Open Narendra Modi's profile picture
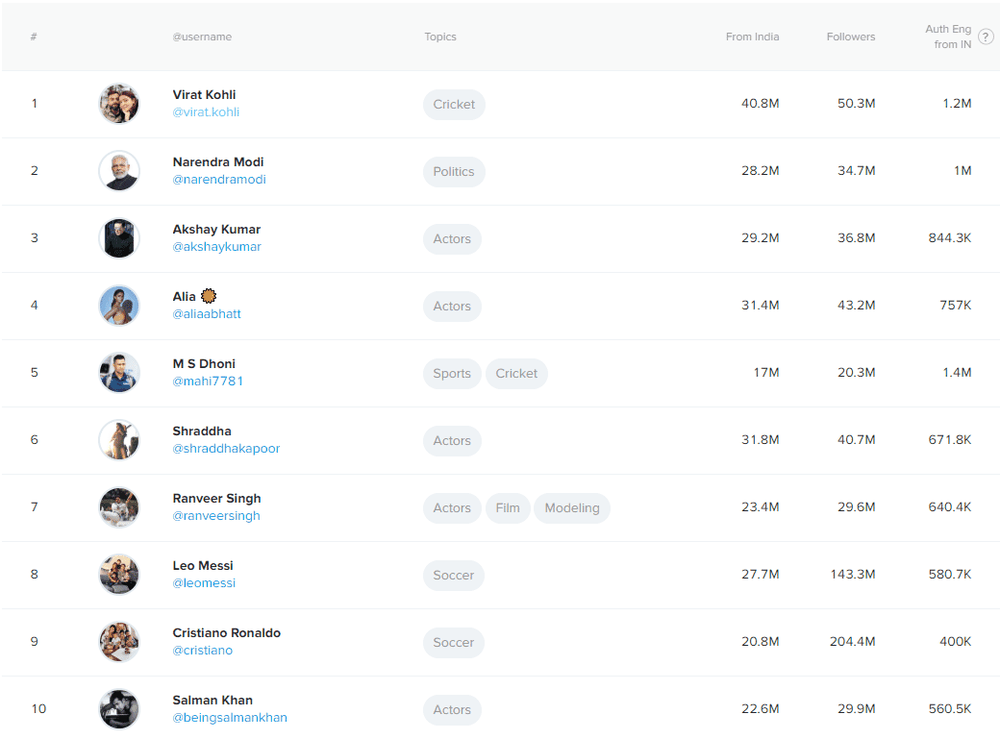Image resolution: width=1000 pixels, height=739 pixels. click(x=119, y=171)
